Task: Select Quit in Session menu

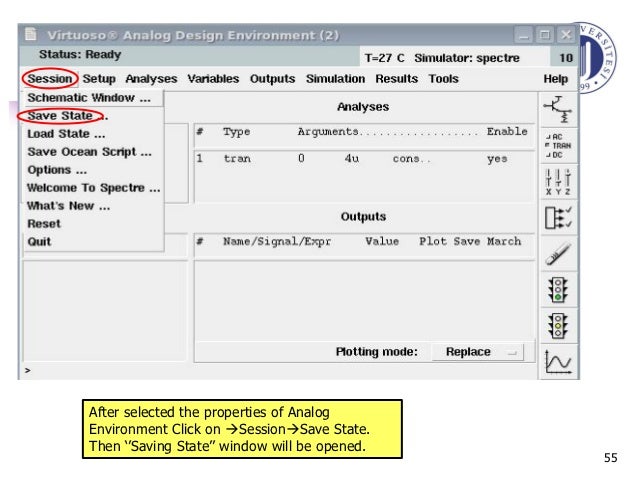Action: click(94, 241)
